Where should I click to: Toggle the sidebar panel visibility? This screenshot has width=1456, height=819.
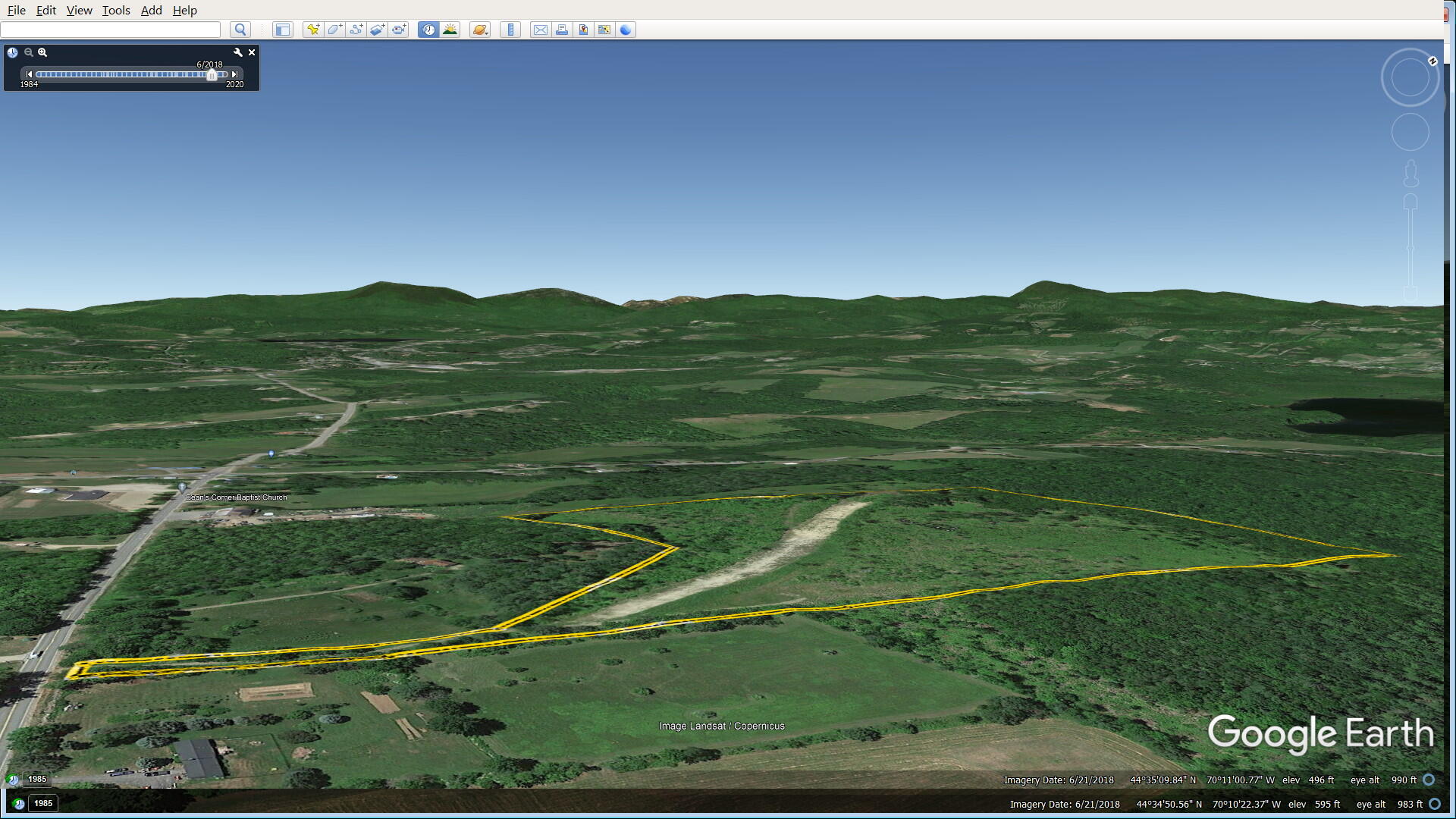(282, 30)
